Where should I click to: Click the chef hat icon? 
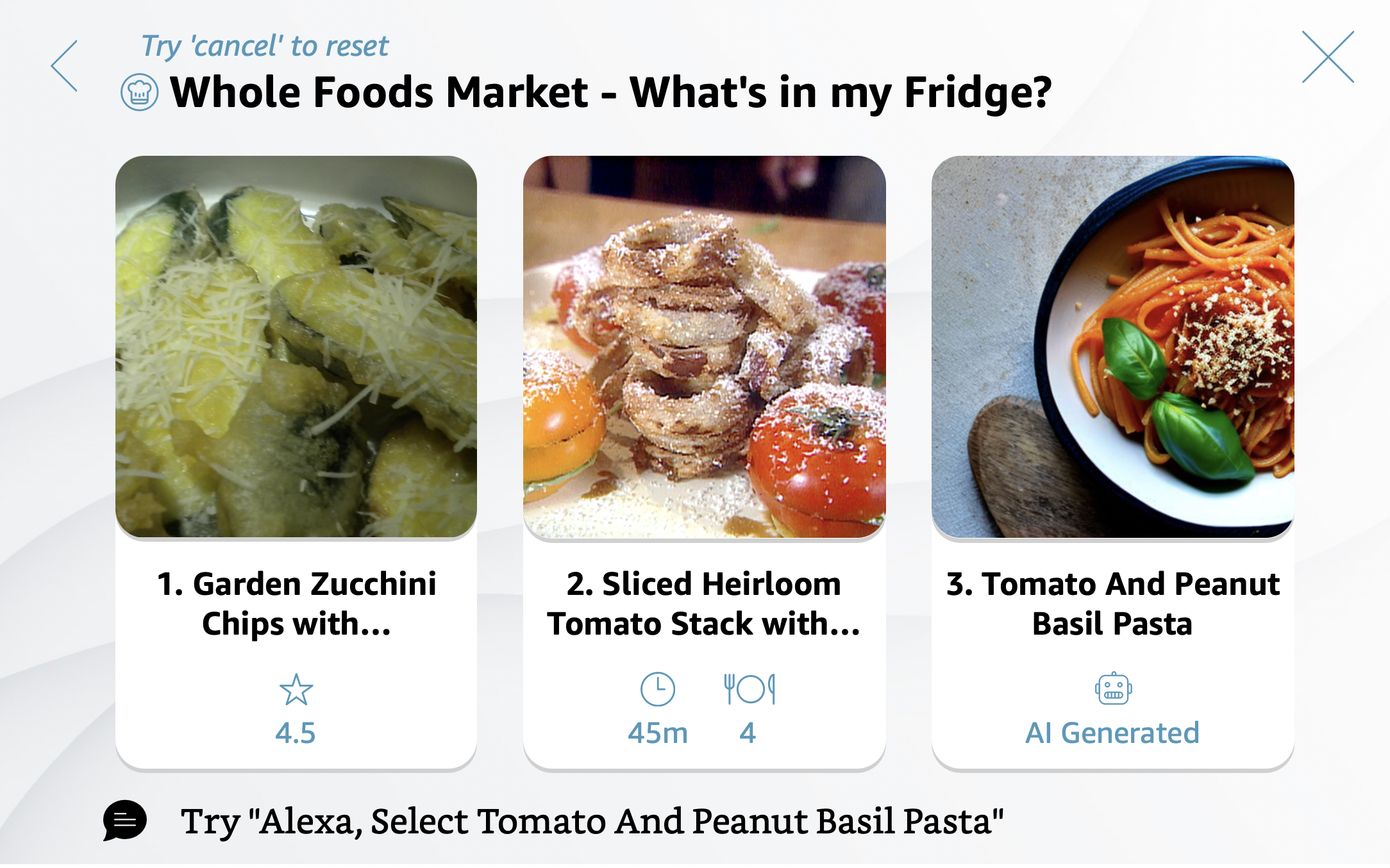click(139, 92)
